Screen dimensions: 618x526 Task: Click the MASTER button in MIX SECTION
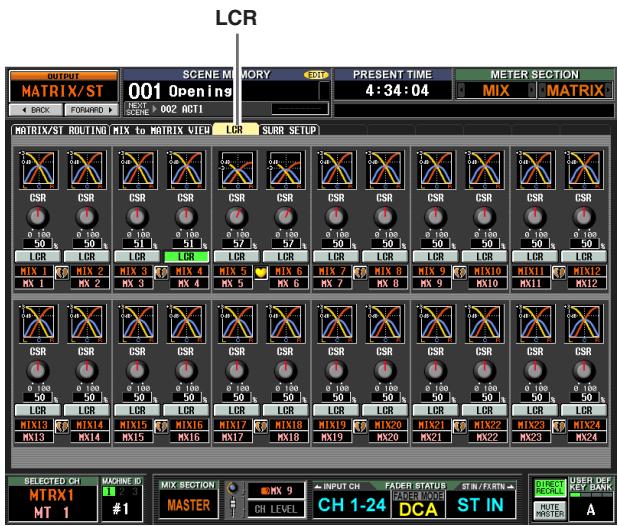(189, 505)
